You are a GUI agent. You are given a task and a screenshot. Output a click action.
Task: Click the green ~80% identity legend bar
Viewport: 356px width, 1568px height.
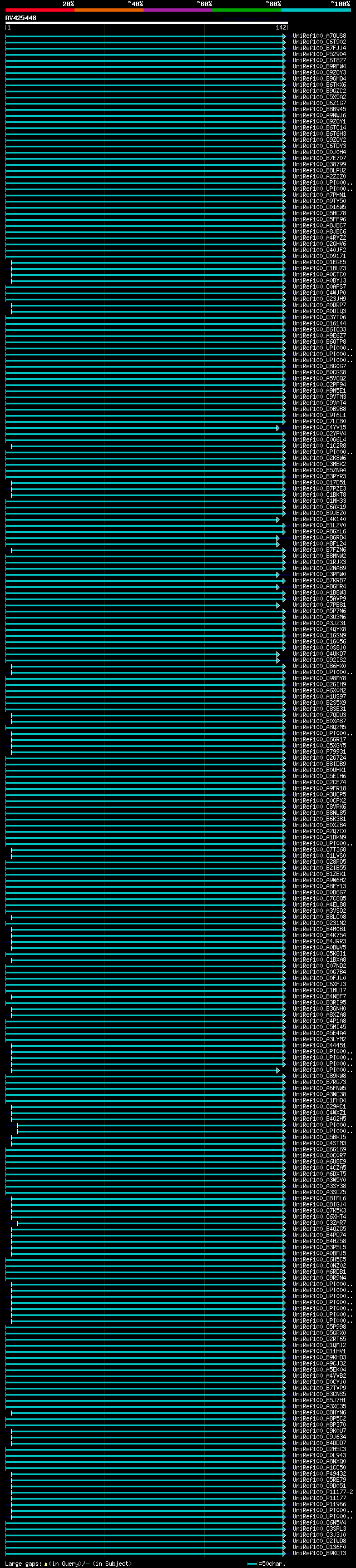click(x=246, y=10)
